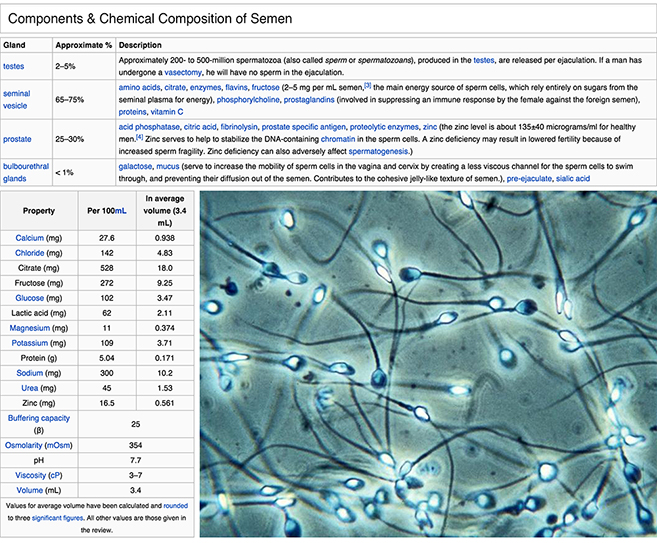This screenshot has height=543, width=657.
Task: Click the mucus link
Action: pyautogui.click(x=168, y=166)
